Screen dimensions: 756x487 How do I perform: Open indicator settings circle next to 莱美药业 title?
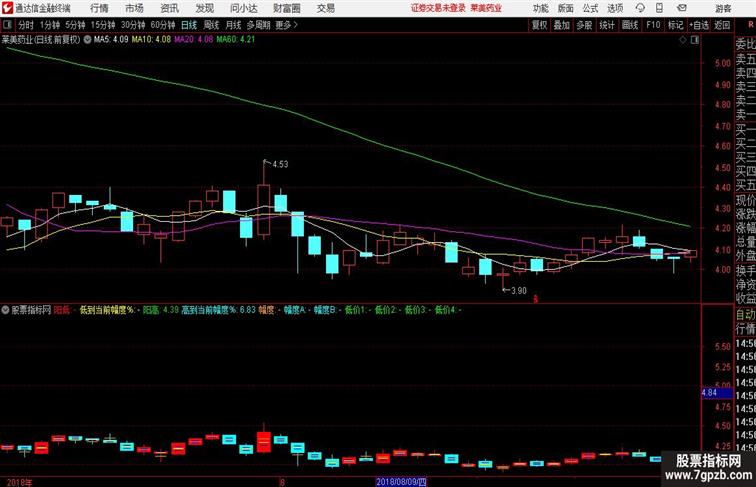click(87, 40)
